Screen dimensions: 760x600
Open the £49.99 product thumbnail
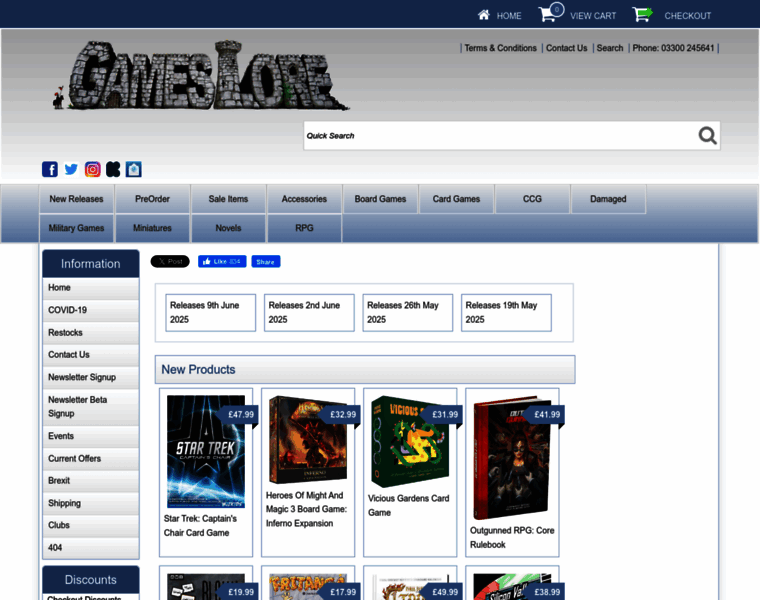click(x=410, y=586)
